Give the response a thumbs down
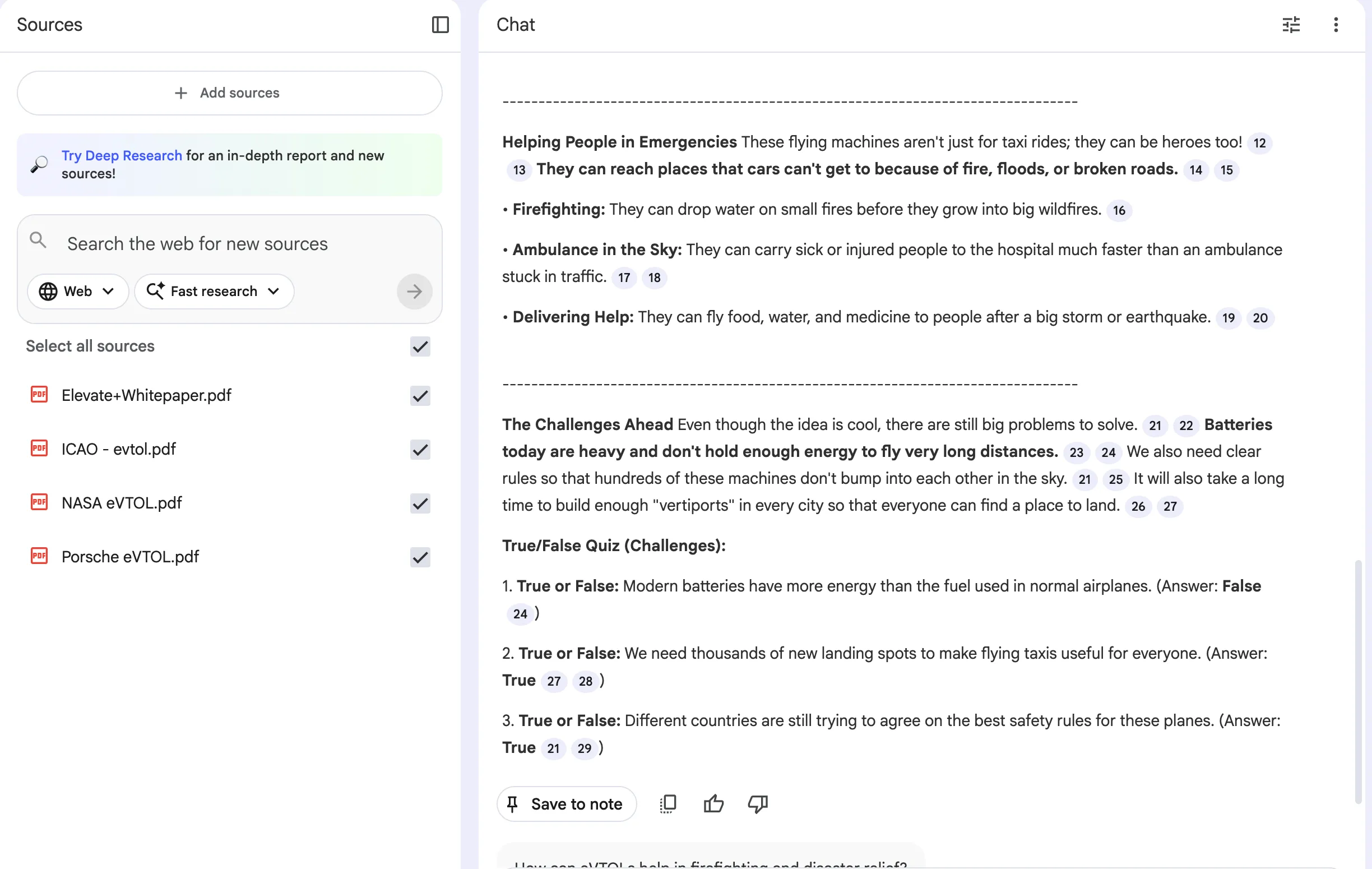 coord(757,803)
